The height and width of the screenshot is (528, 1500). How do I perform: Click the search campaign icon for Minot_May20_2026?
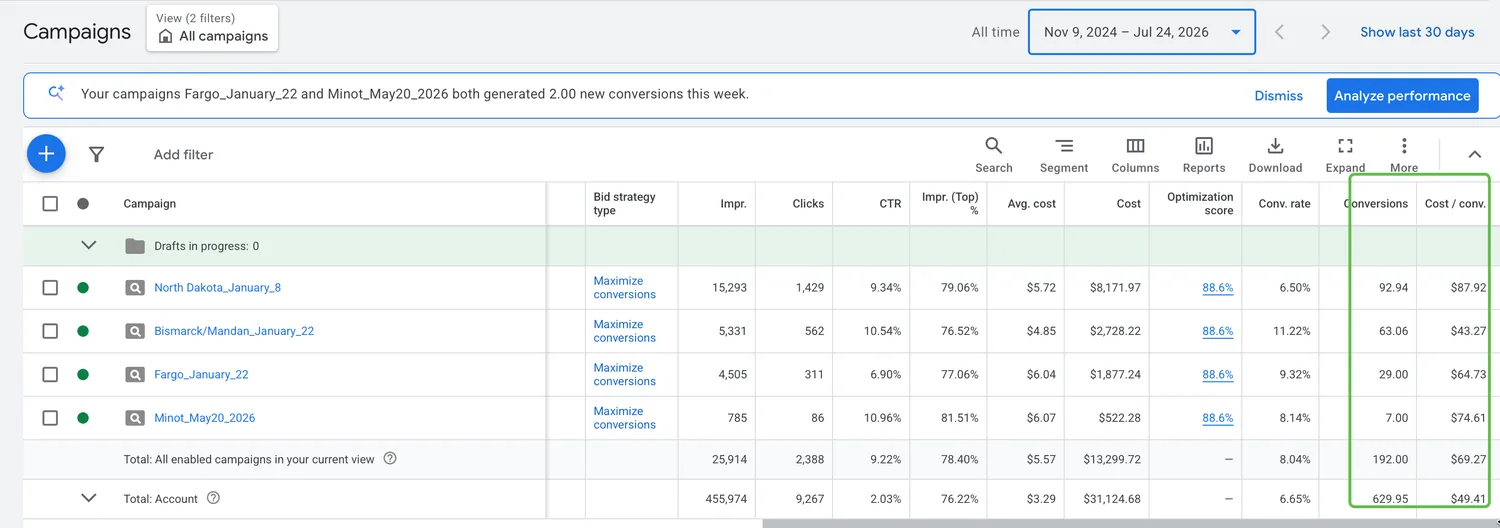tap(135, 418)
